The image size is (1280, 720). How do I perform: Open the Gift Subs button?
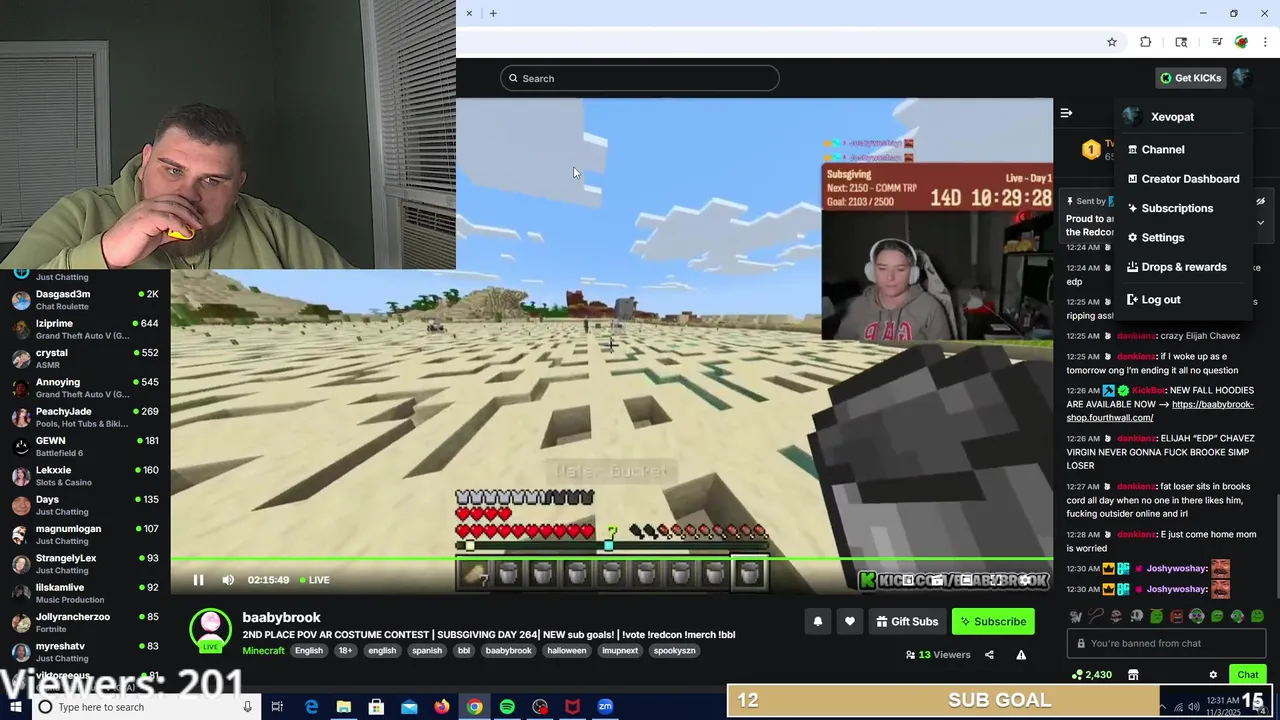tap(907, 621)
